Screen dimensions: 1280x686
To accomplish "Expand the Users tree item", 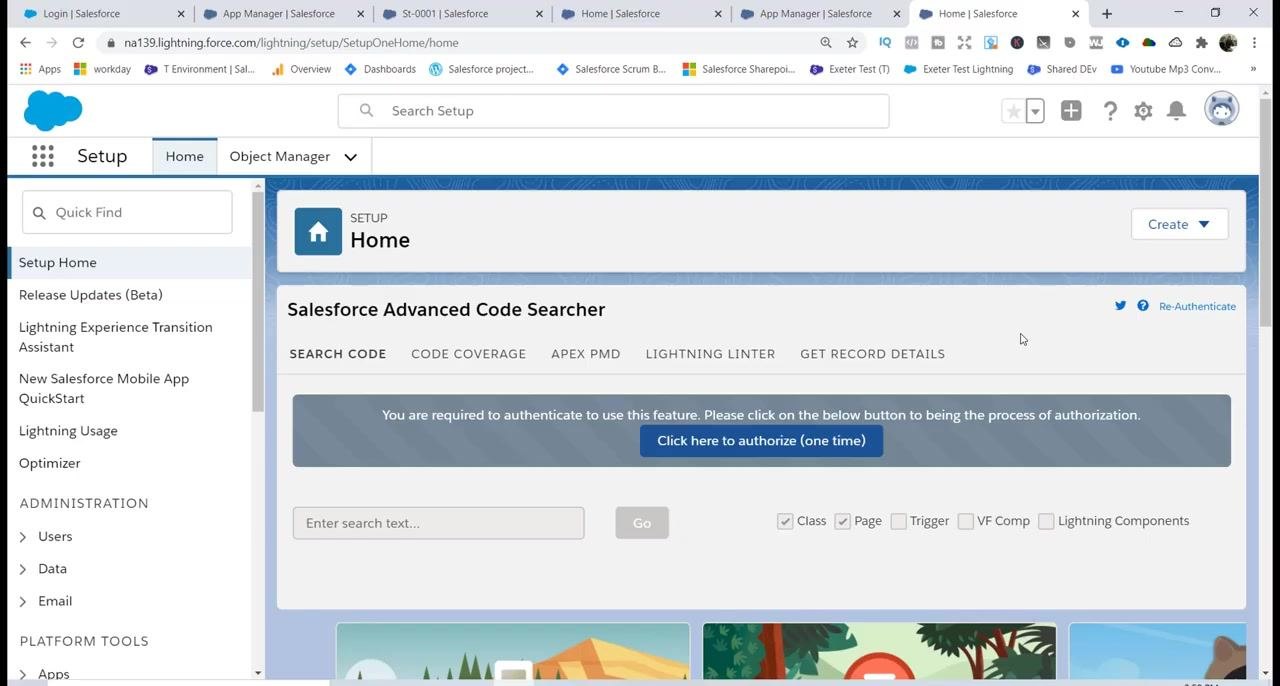I will pos(23,537).
